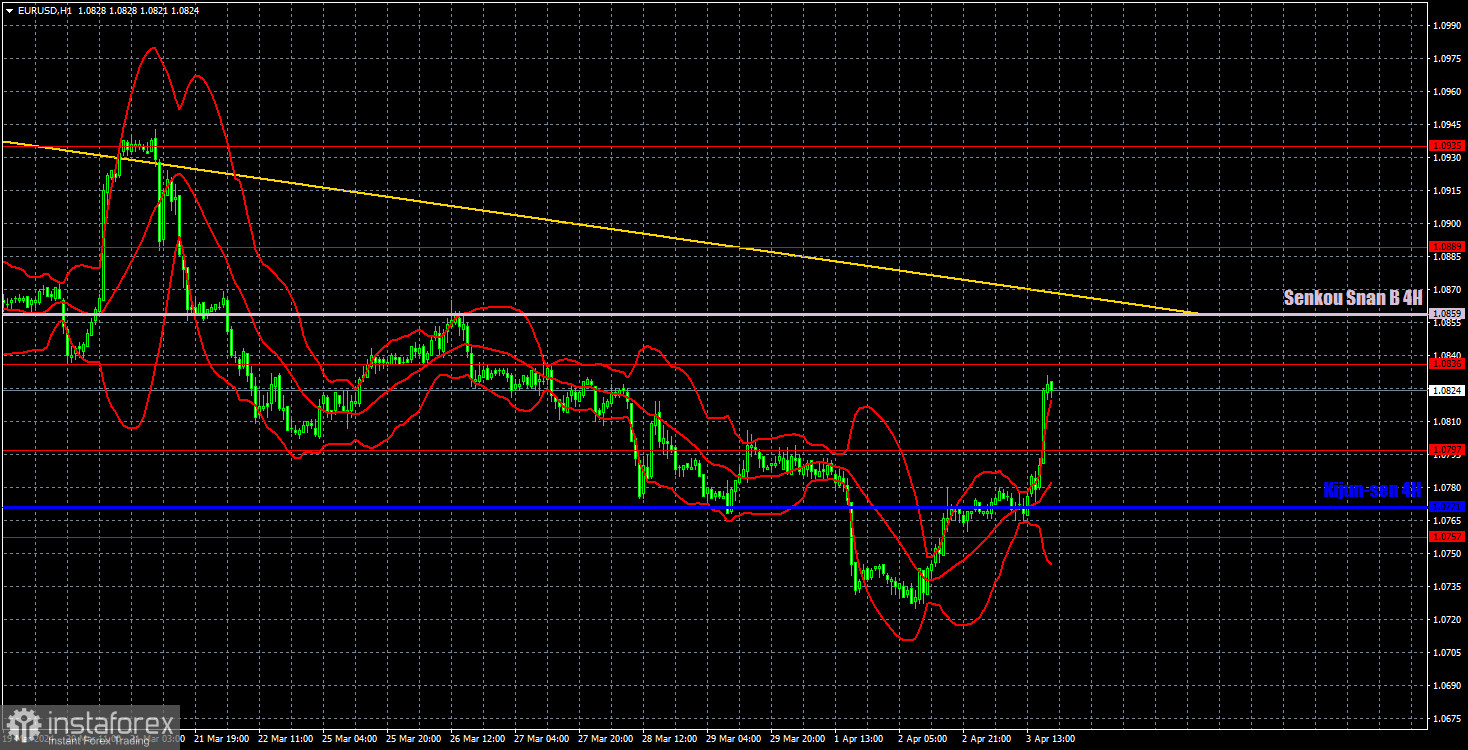1468x750 pixels.
Task: Click the 2 Apr 21:00 time label
Action: [x=987, y=739]
